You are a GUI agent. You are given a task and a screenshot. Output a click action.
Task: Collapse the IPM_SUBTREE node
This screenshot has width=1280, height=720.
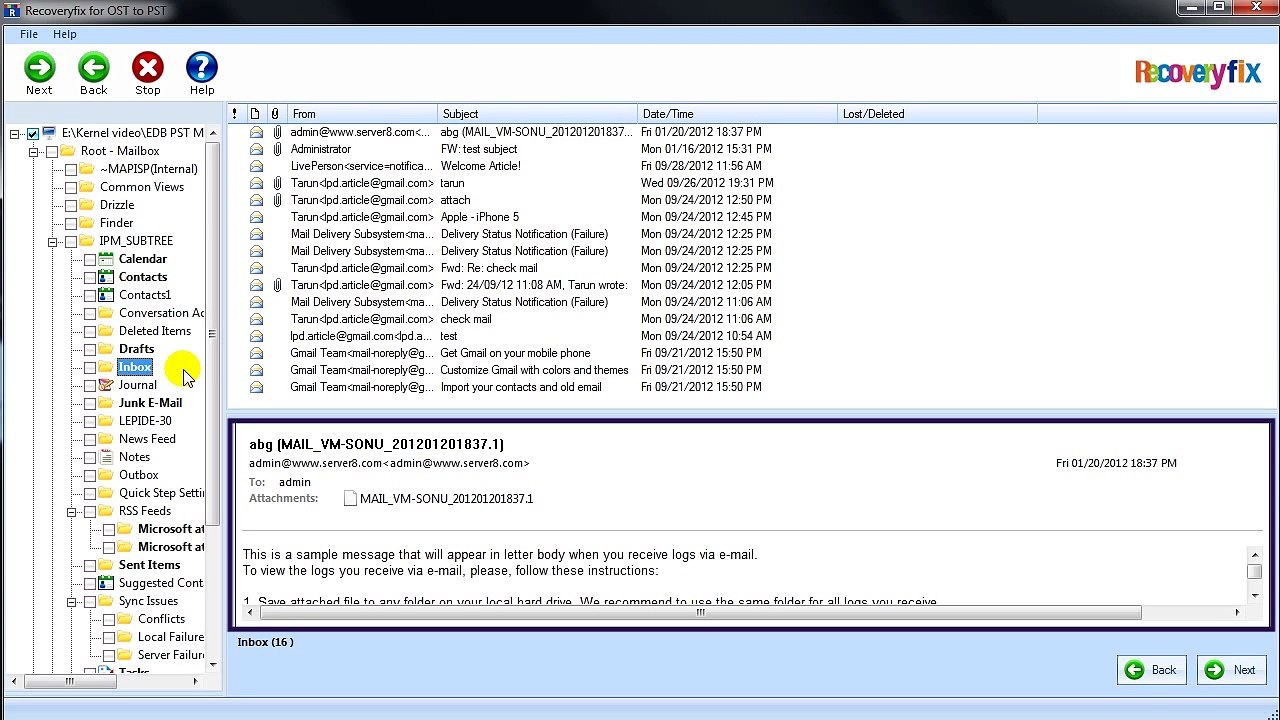point(52,241)
